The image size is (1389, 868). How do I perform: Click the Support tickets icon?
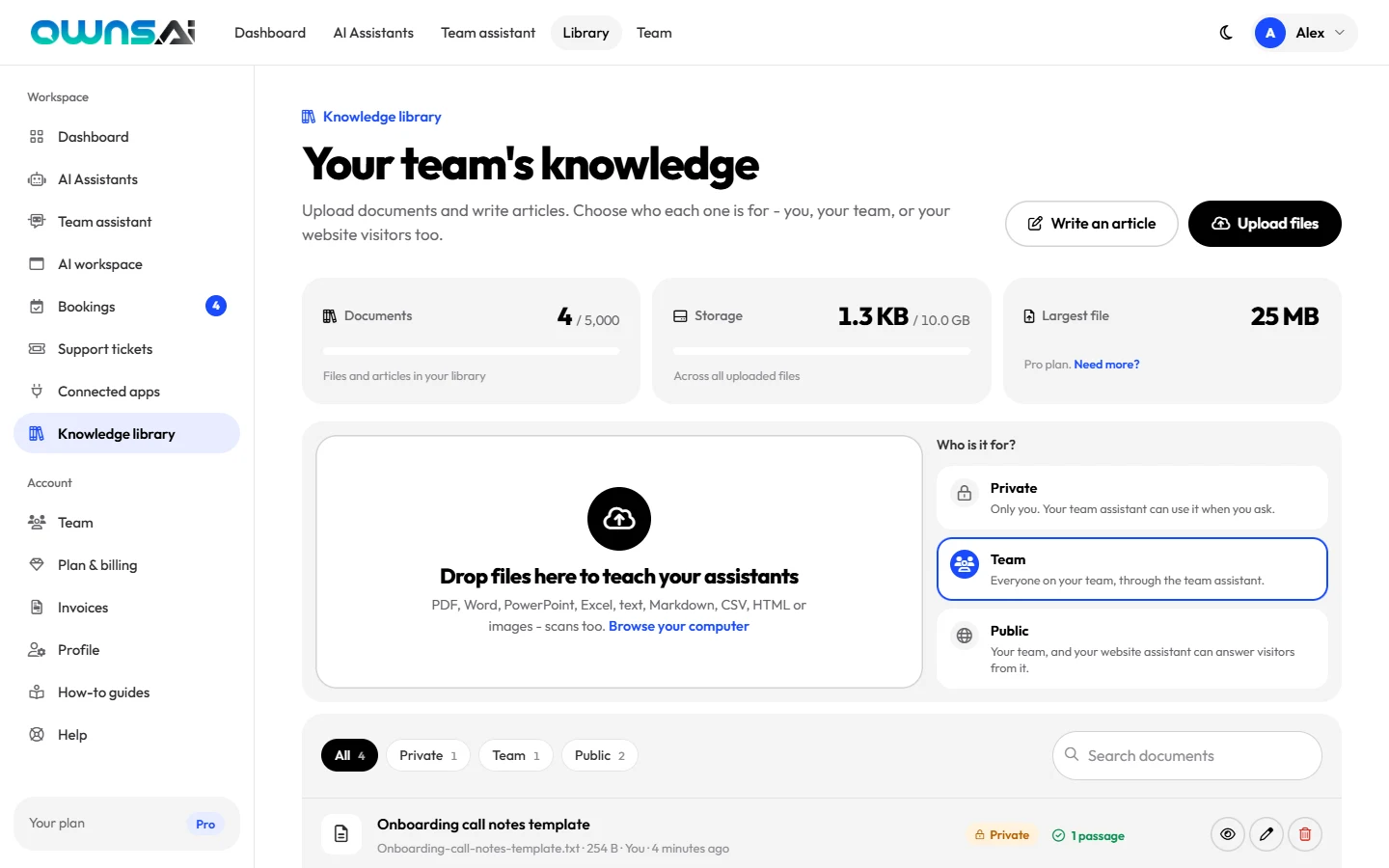(37, 349)
